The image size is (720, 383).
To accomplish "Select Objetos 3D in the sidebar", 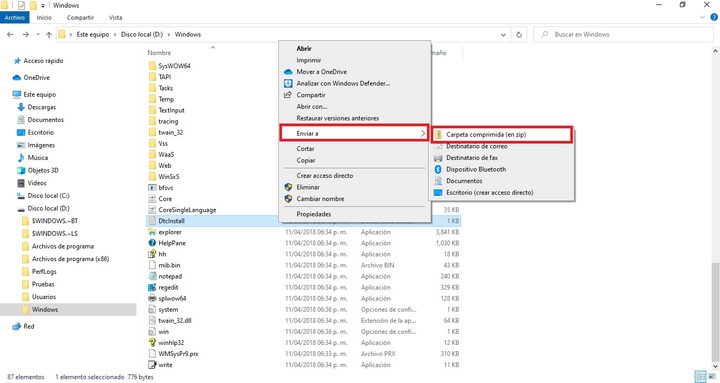I will point(43,170).
